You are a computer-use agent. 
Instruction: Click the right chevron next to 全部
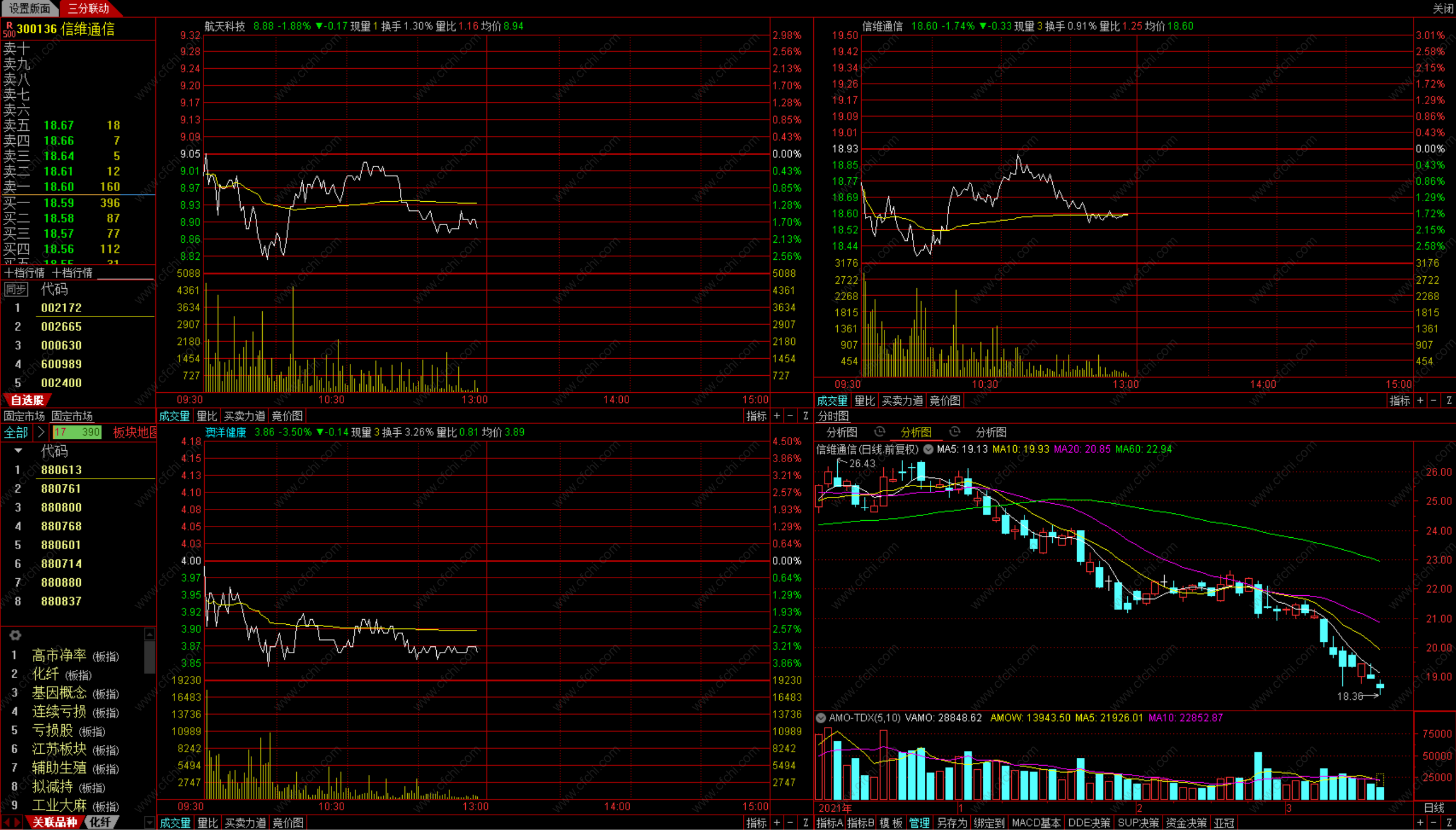(40, 432)
